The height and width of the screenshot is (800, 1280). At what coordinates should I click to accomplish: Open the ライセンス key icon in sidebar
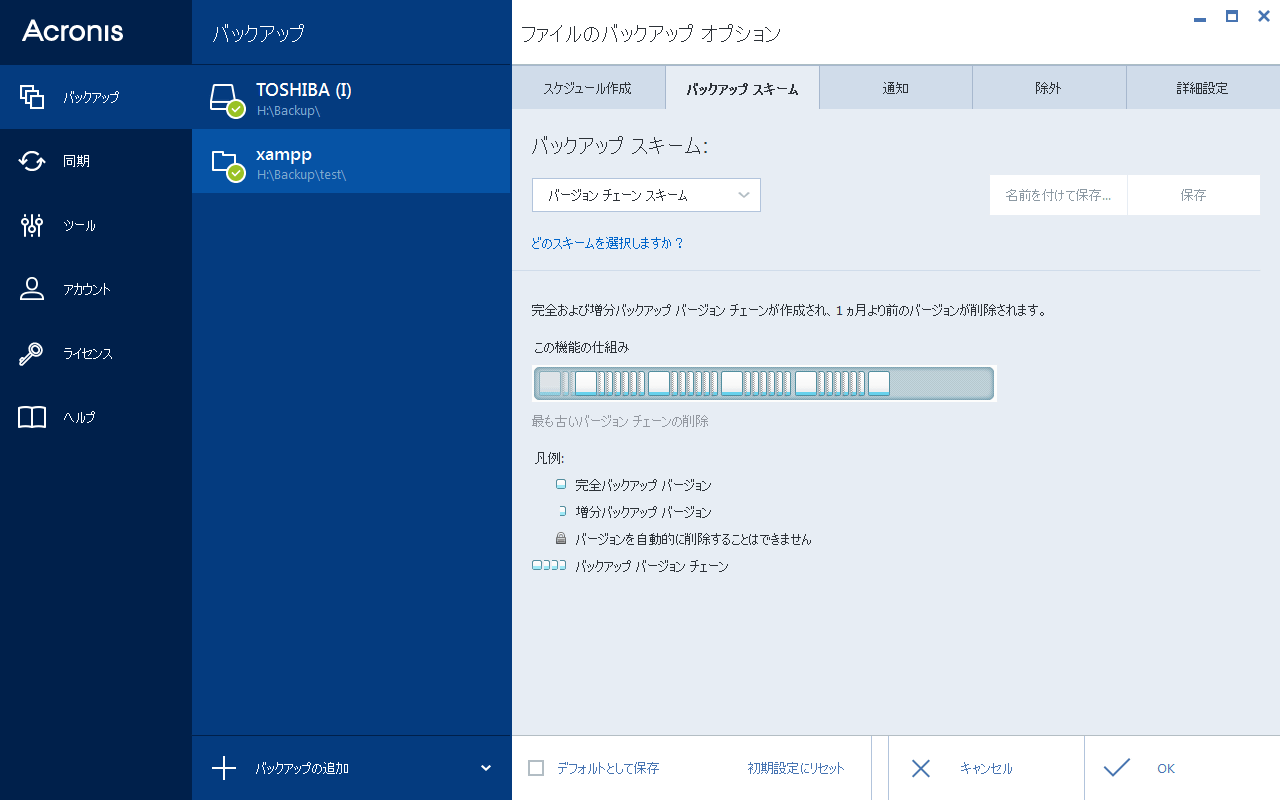[32, 353]
